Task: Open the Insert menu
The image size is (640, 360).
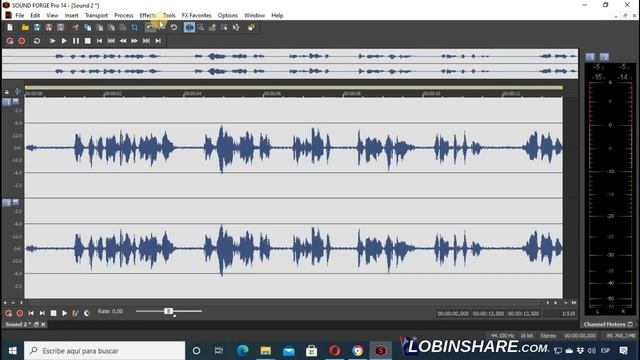Action: pos(71,16)
